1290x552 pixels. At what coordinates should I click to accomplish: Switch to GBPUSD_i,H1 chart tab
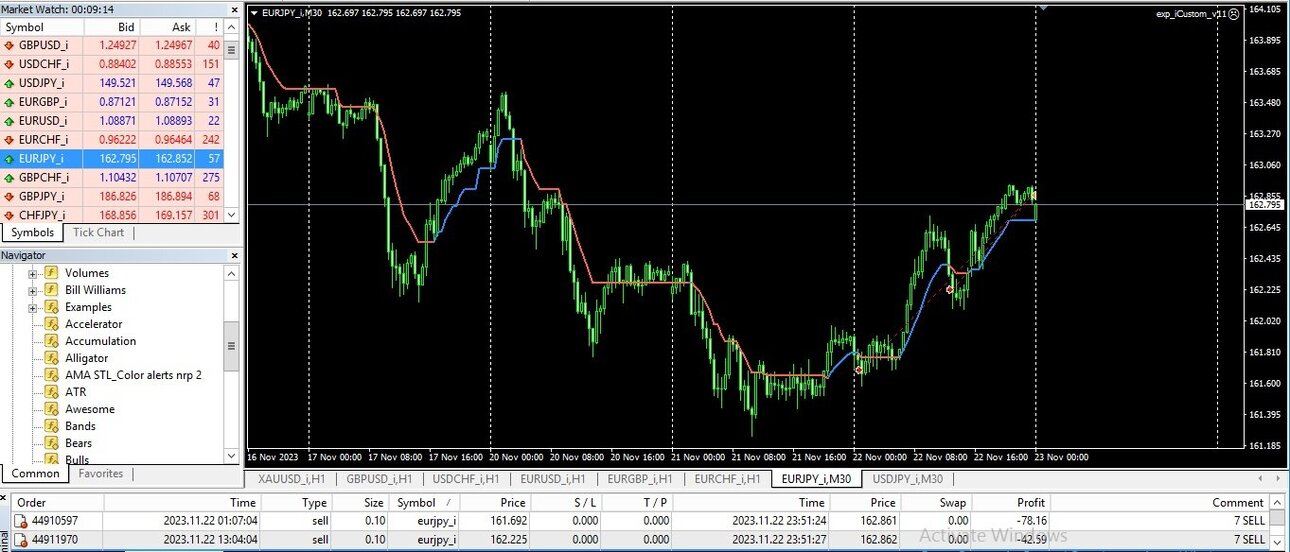click(379, 479)
